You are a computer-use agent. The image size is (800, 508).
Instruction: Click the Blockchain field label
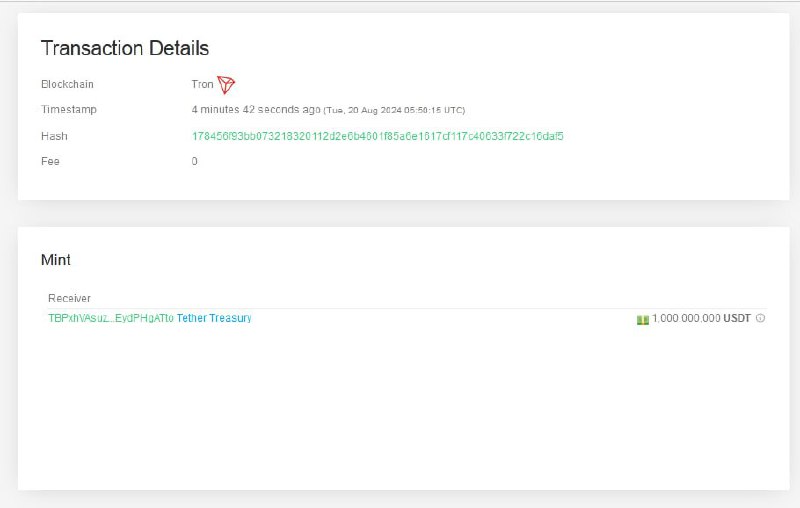coord(67,85)
